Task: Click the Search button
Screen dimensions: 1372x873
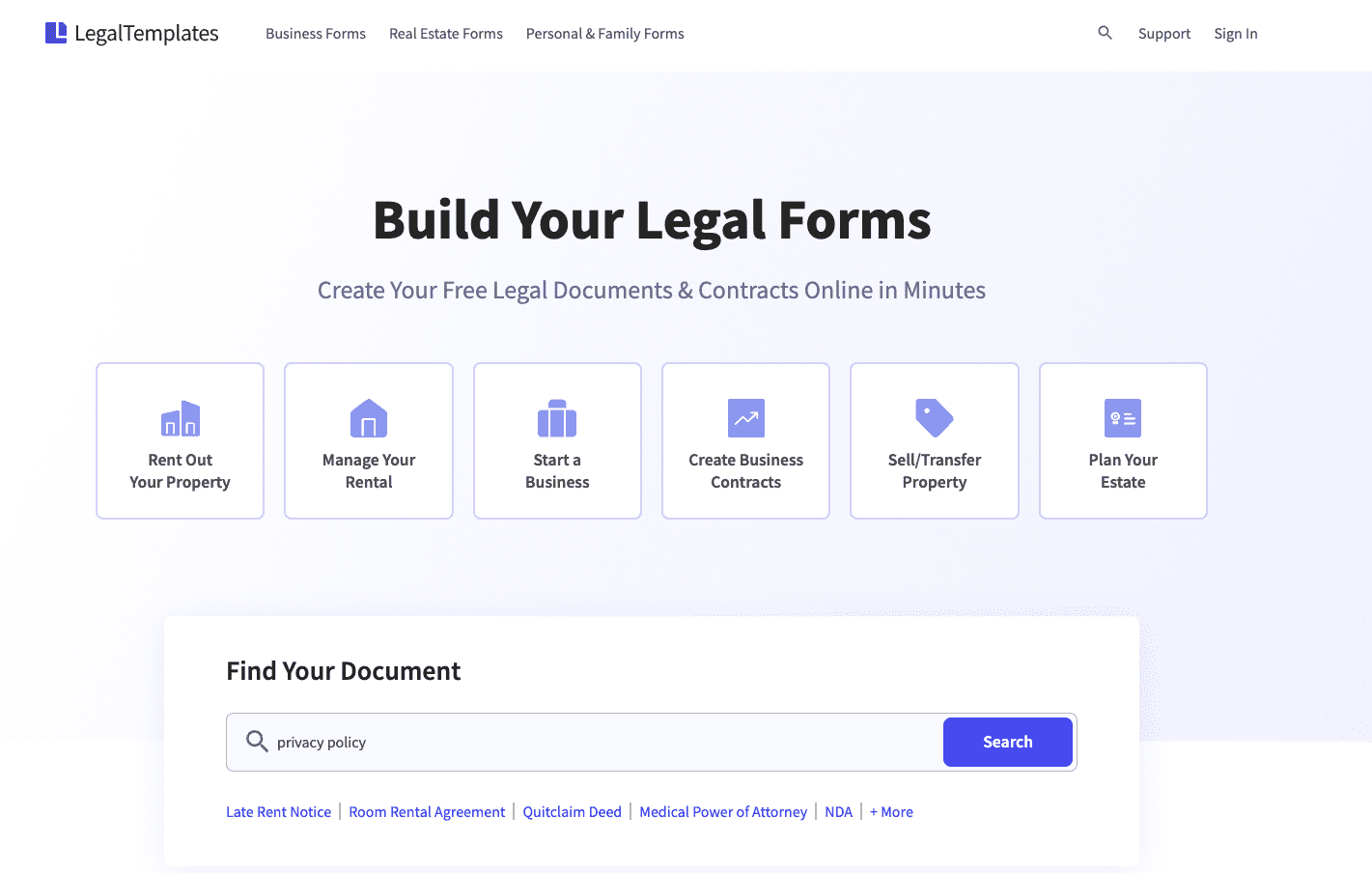Action: click(1008, 742)
